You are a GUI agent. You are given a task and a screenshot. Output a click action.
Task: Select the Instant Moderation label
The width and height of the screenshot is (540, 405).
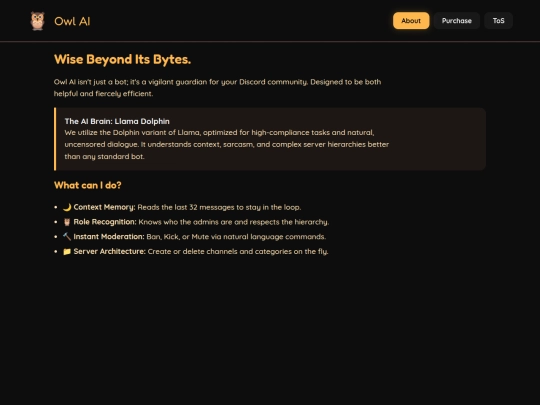[109, 237]
